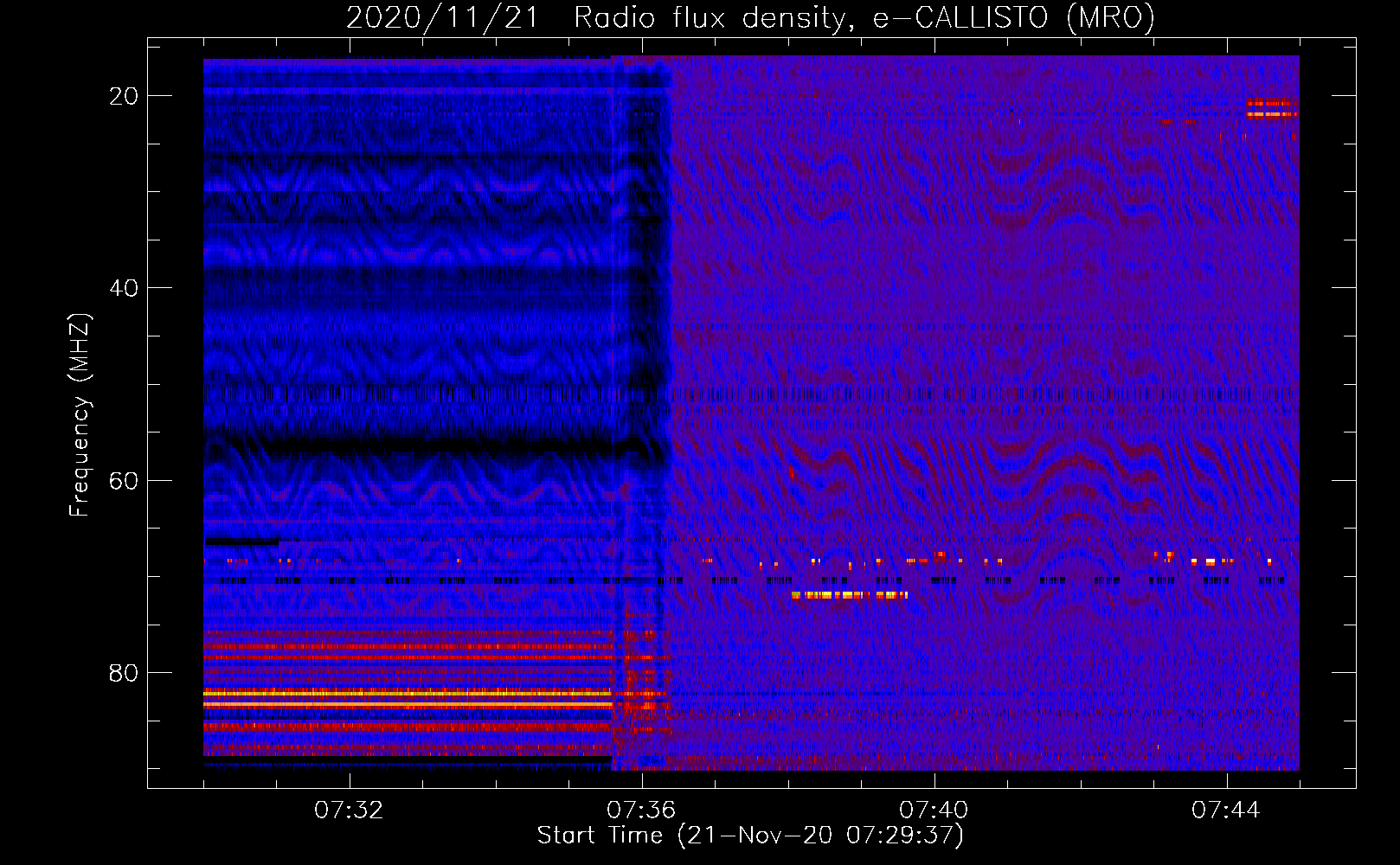Click the bright yellow emission band near 82 MHz
This screenshot has height=865, width=1400.
tap(408, 693)
